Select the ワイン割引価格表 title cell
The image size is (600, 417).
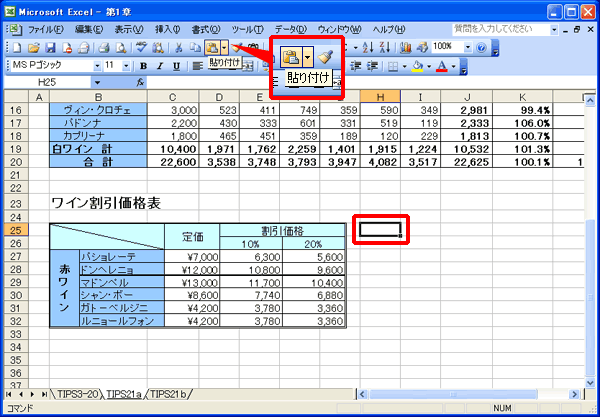pos(106,204)
